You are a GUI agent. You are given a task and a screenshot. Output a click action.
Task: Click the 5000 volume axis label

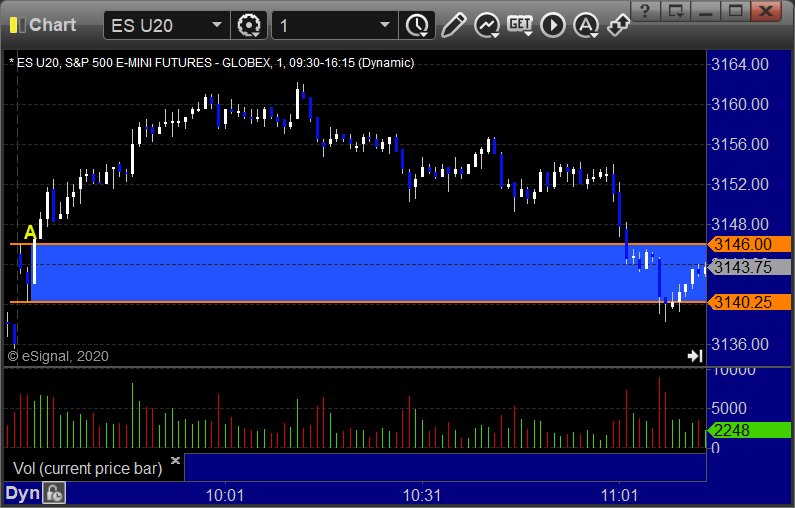pyautogui.click(x=729, y=408)
